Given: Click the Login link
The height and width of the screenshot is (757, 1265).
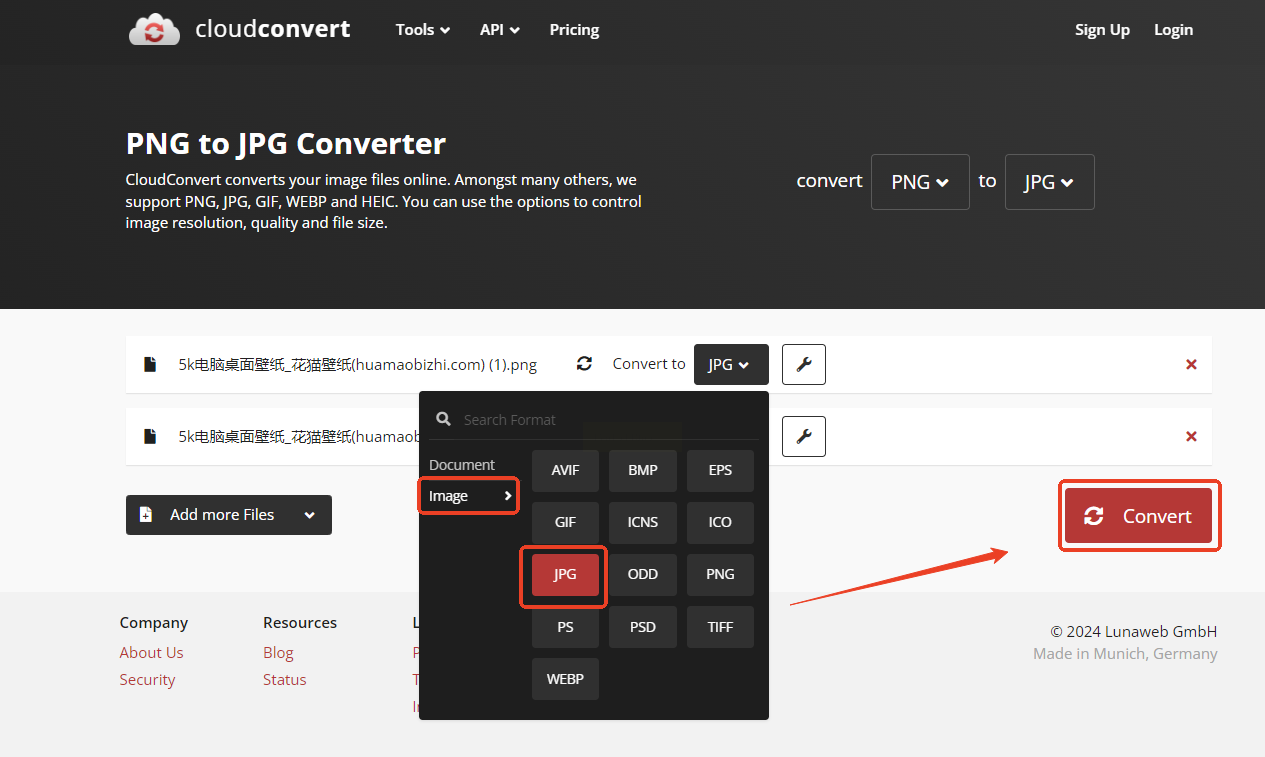Looking at the screenshot, I should [x=1173, y=30].
